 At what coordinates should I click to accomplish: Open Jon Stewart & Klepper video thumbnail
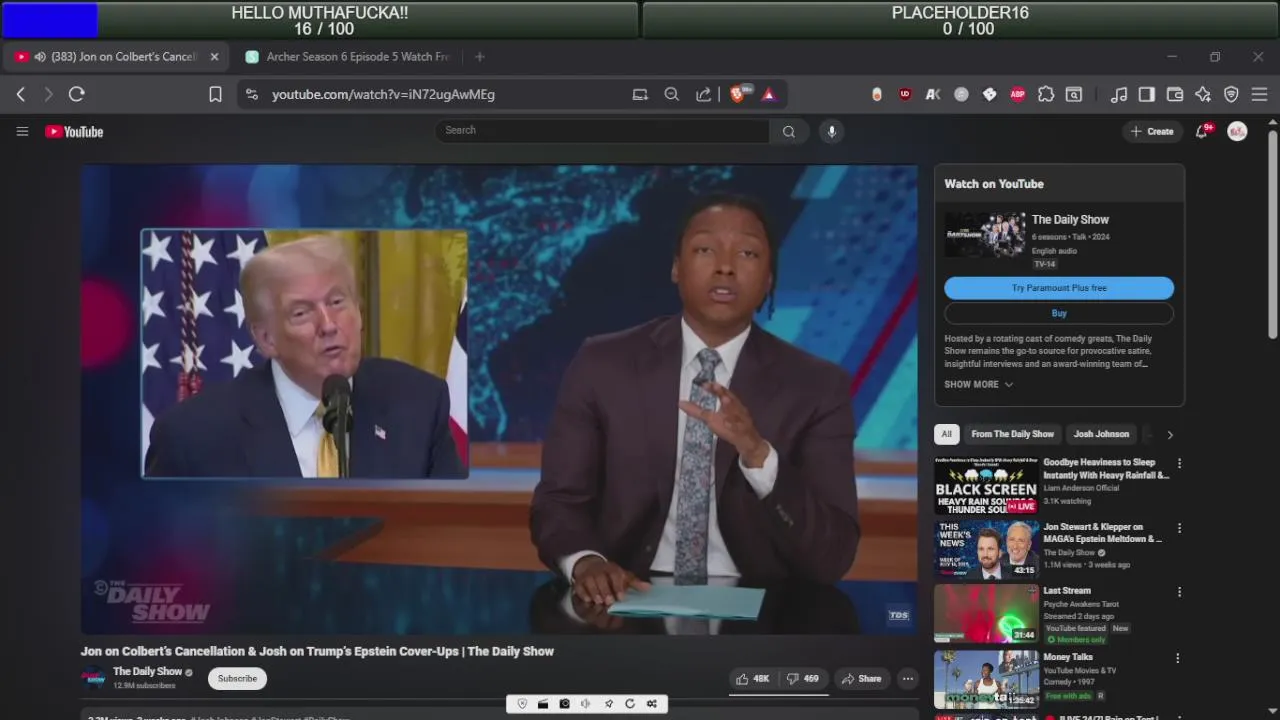pos(986,549)
